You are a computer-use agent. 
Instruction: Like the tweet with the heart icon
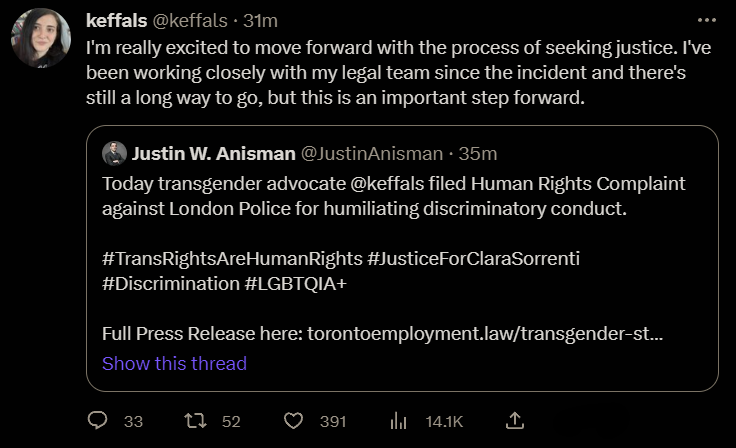[293, 421]
